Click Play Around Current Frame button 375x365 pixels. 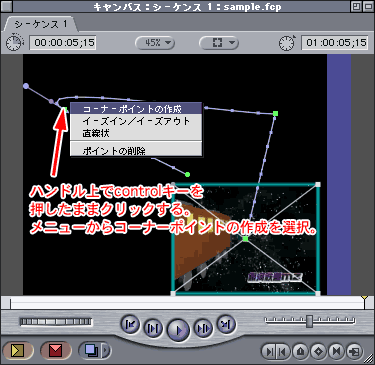point(203,328)
